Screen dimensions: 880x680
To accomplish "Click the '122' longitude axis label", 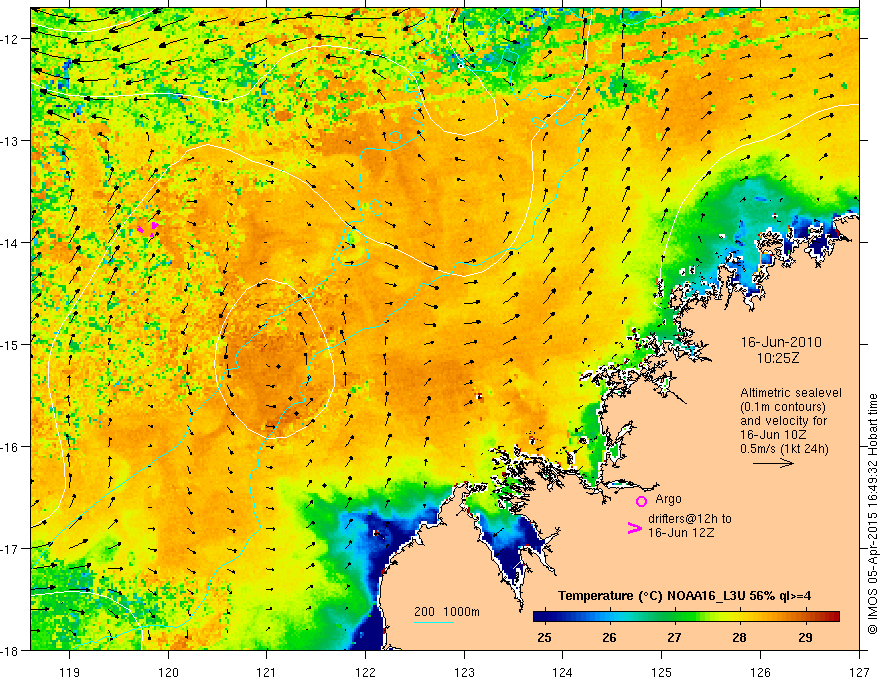I will (x=365, y=672).
